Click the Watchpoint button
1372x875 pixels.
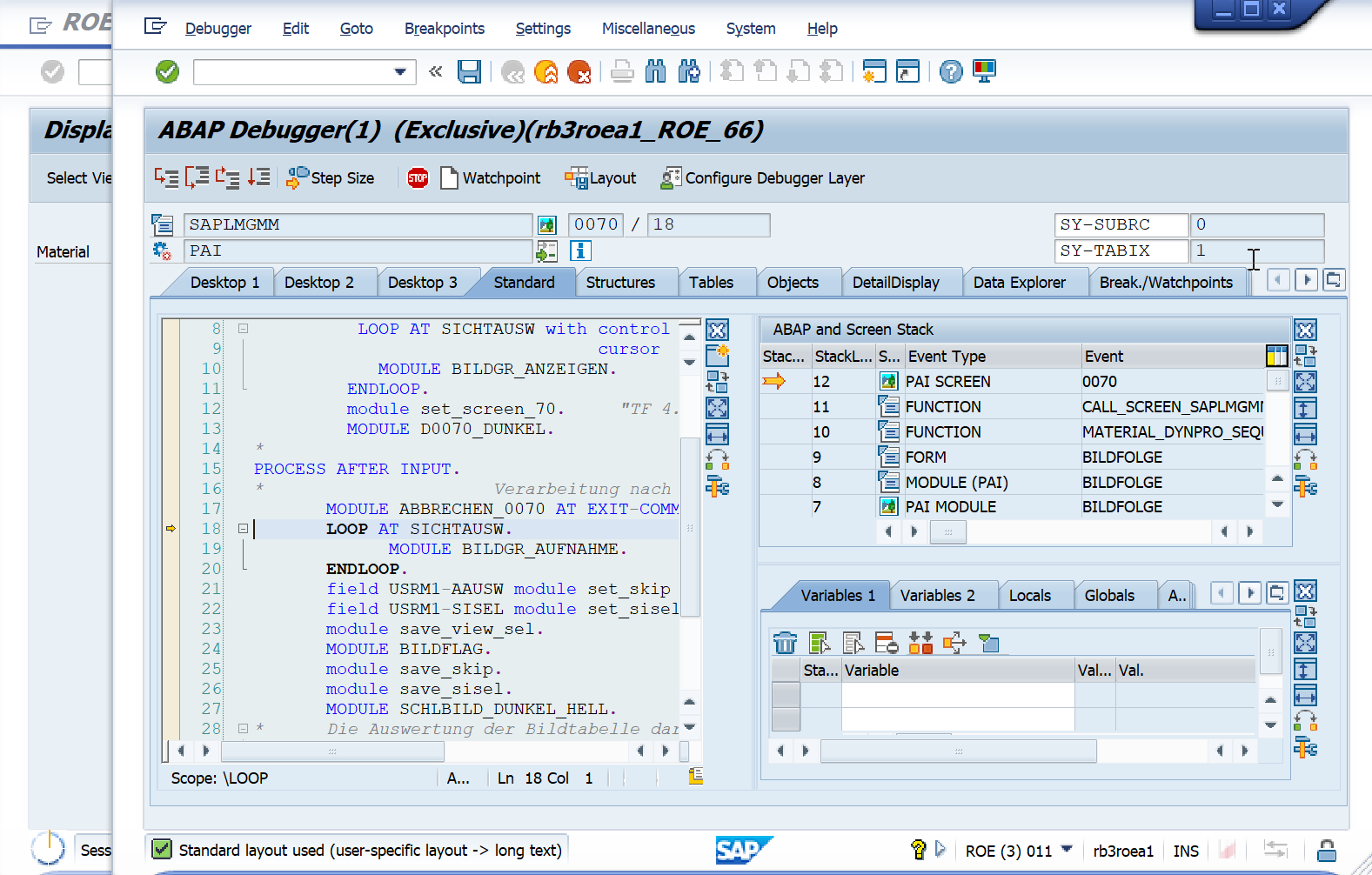pyautogui.click(x=491, y=178)
